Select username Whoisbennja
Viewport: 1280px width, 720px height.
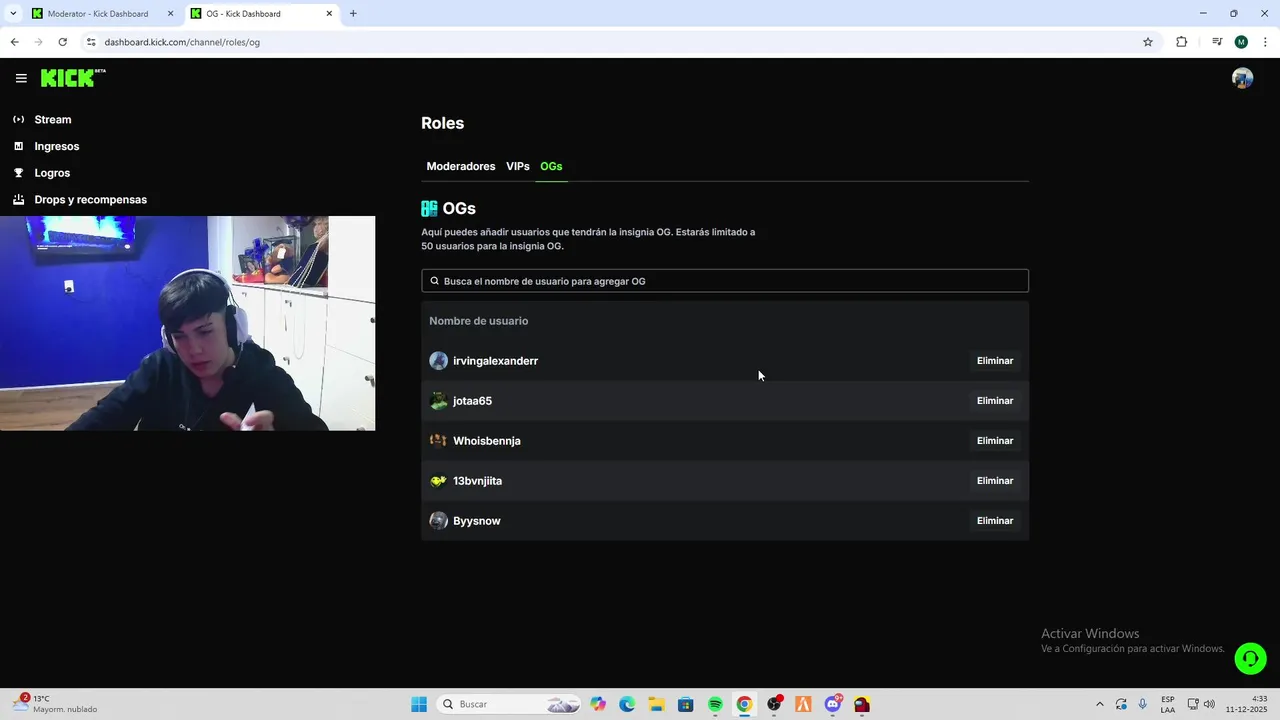coord(487,441)
